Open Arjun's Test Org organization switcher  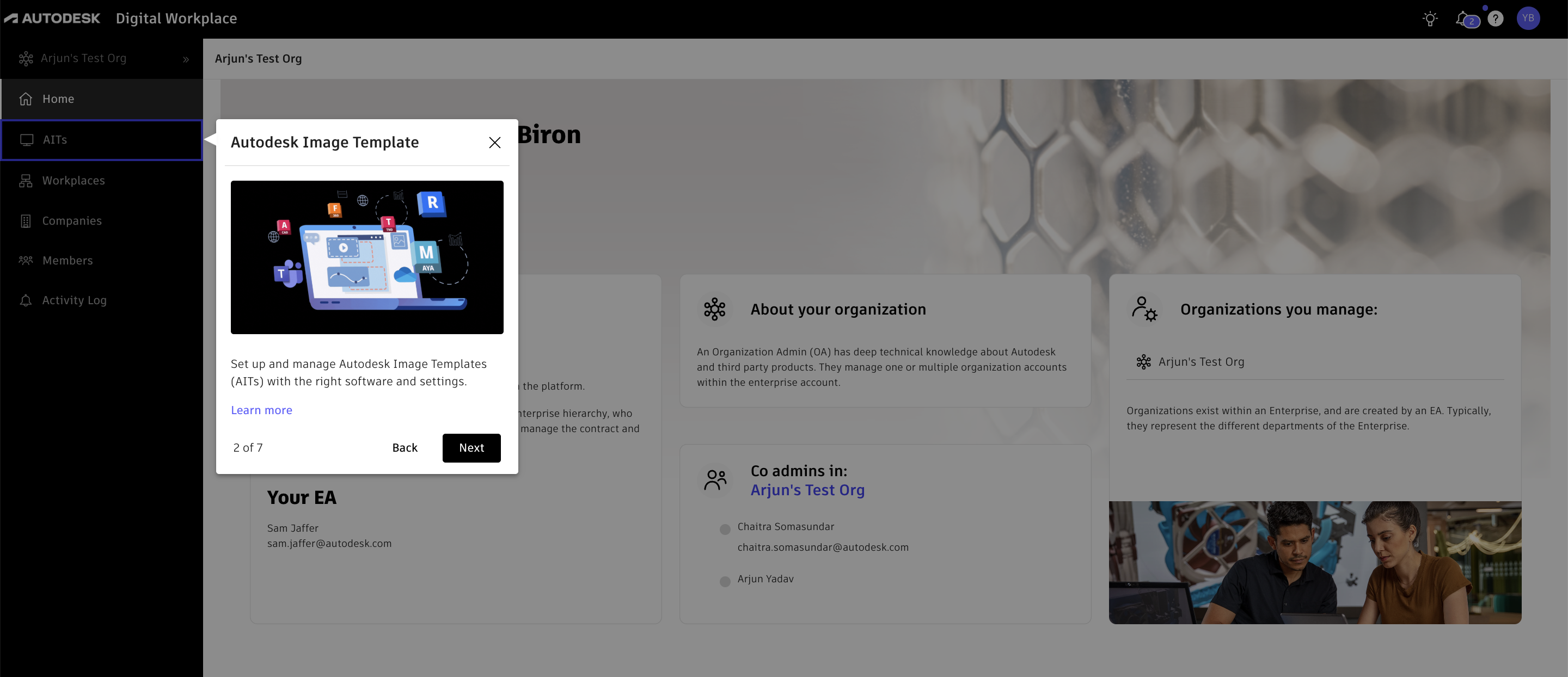(x=83, y=58)
